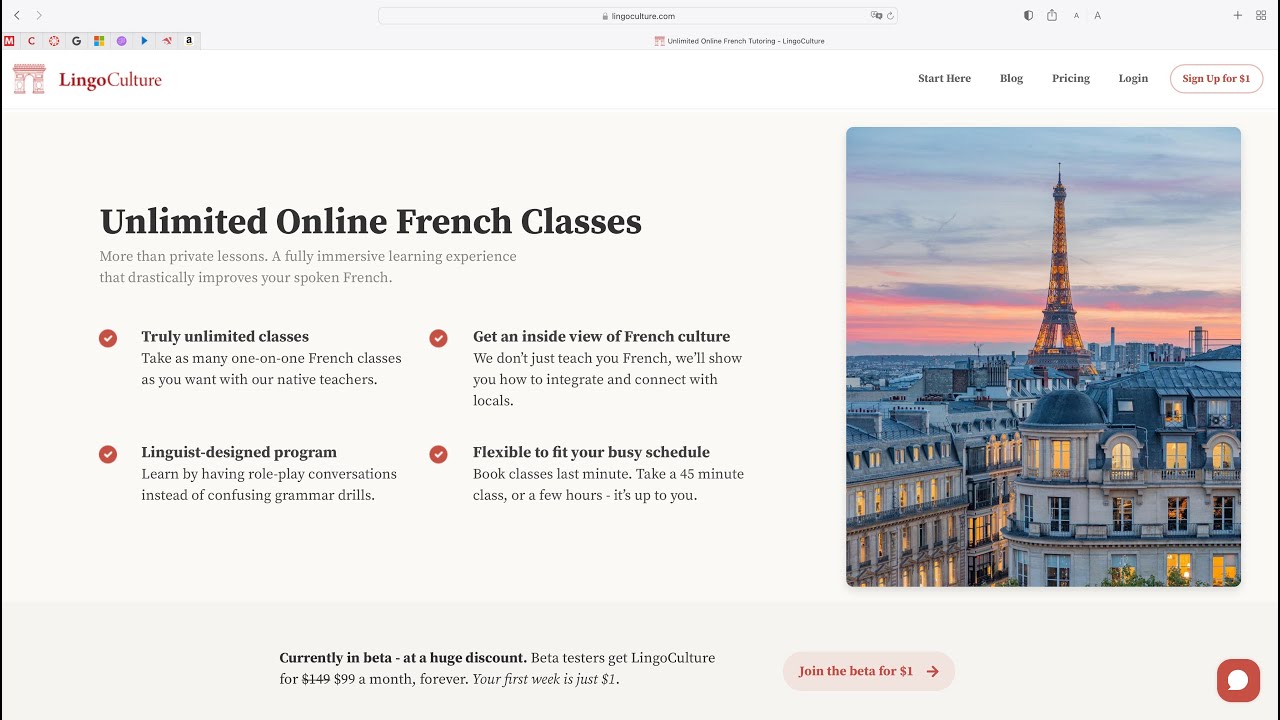The height and width of the screenshot is (720, 1280).
Task: Click Flexible to fit your busy schedule
Action: tap(591, 453)
